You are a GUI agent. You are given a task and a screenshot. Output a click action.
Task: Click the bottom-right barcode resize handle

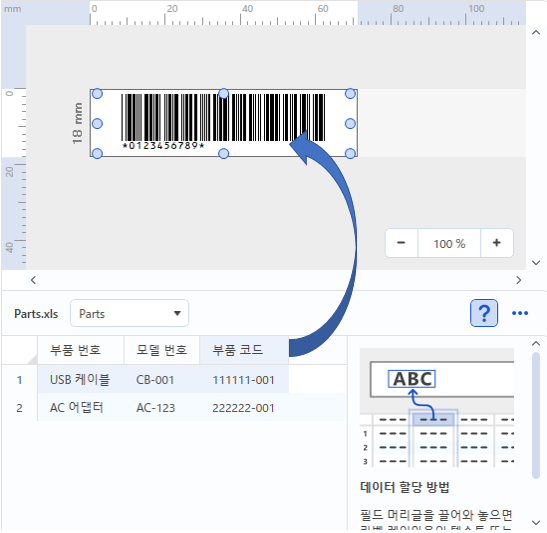350,153
